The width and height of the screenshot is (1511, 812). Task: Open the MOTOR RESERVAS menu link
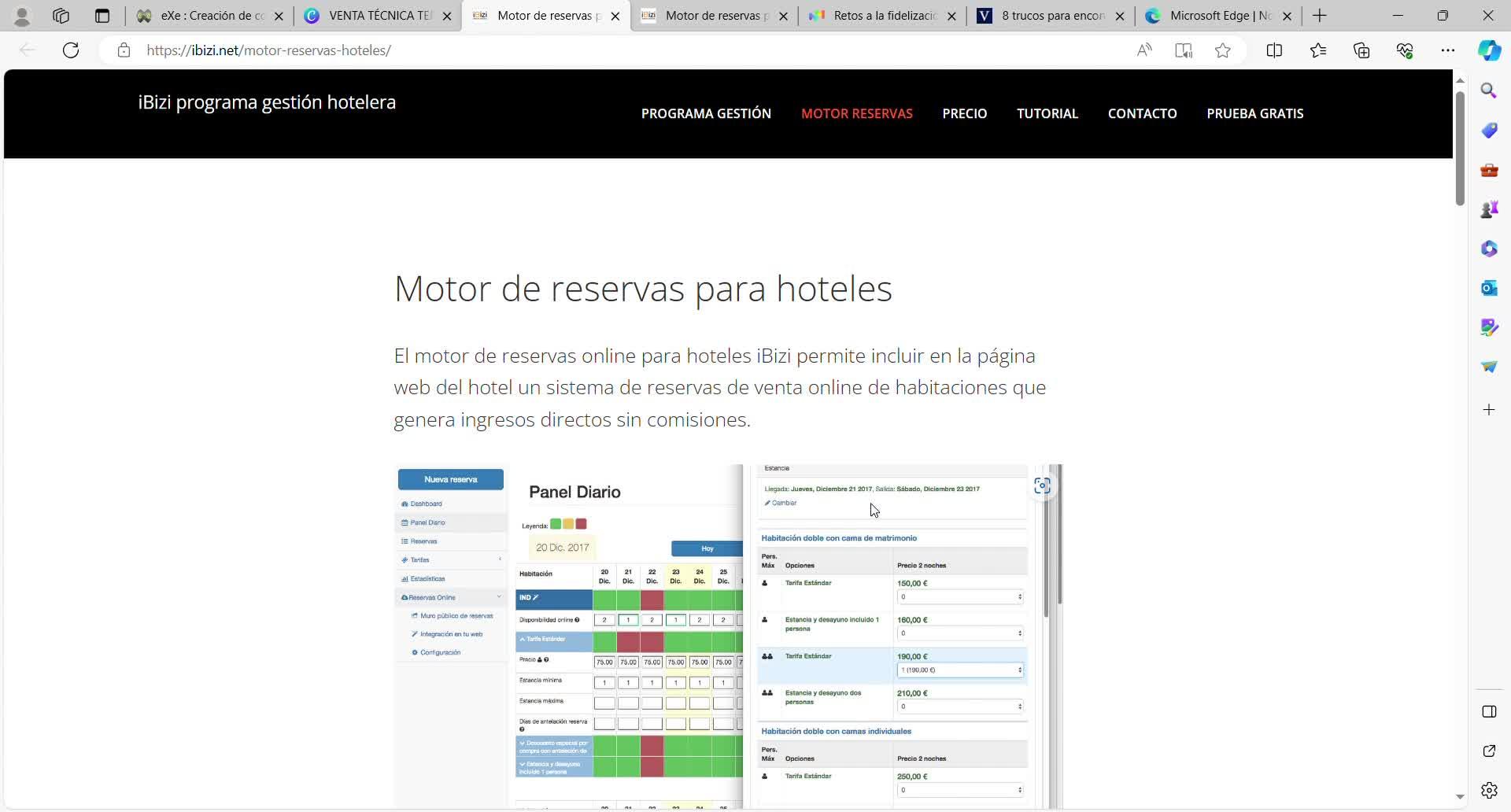click(857, 113)
